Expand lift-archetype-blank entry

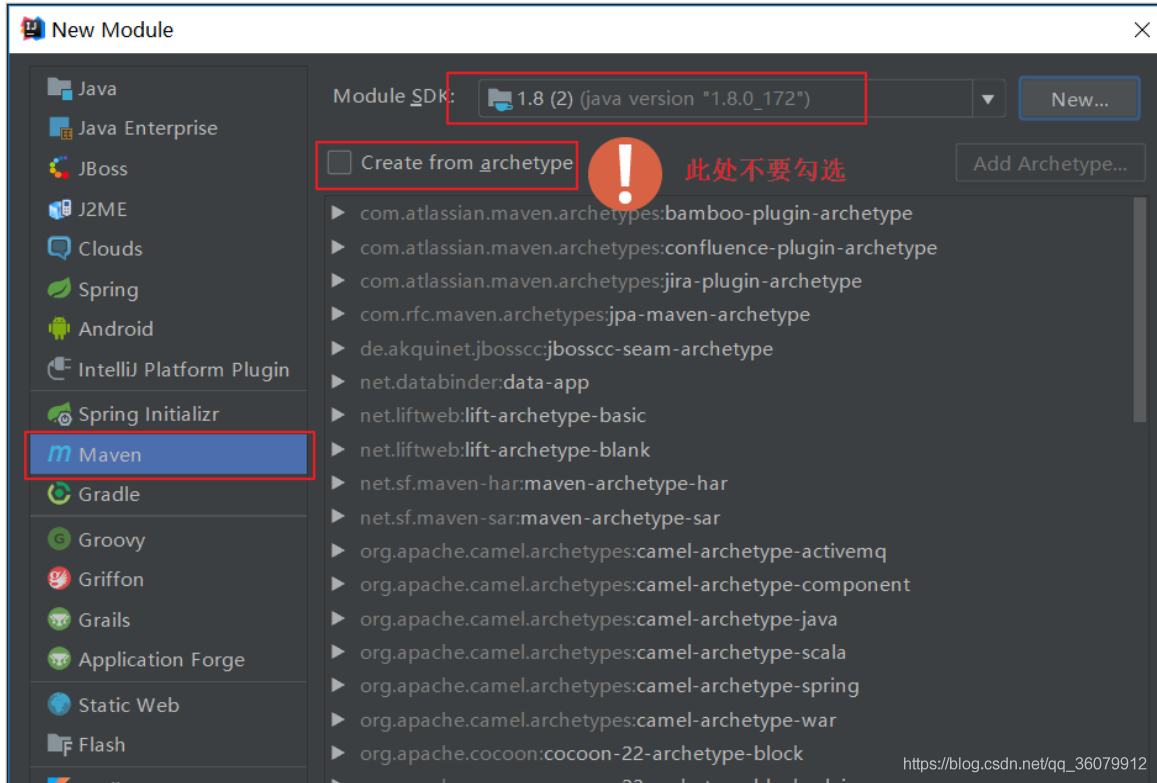[338, 449]
